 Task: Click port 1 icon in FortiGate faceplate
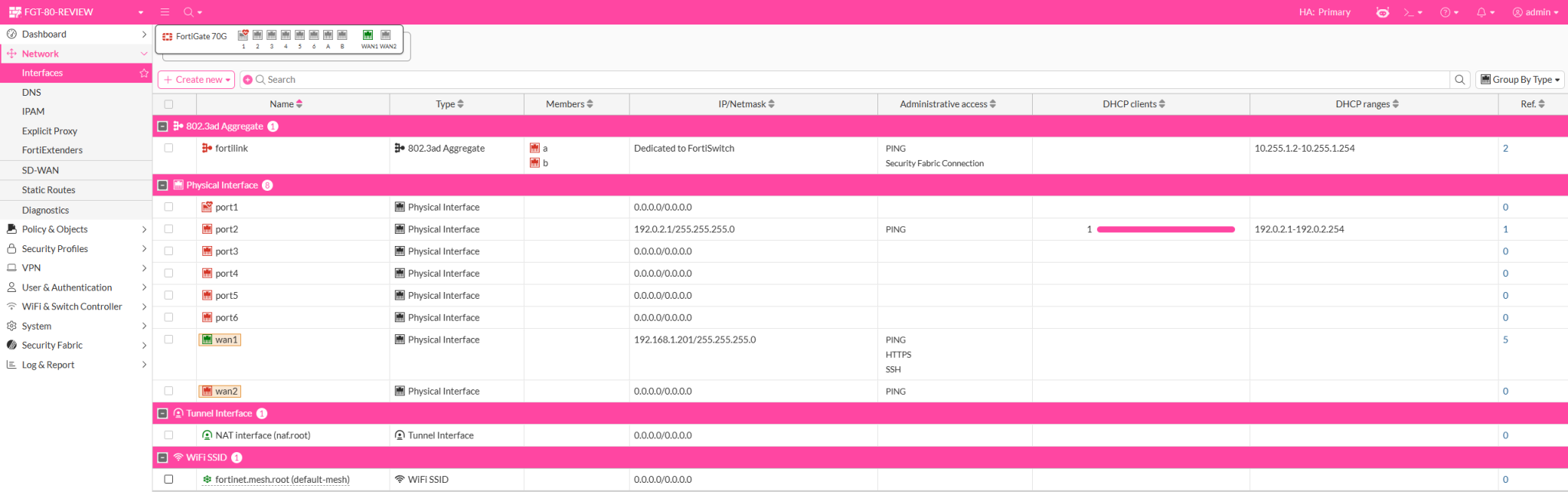tap(243, 35)
